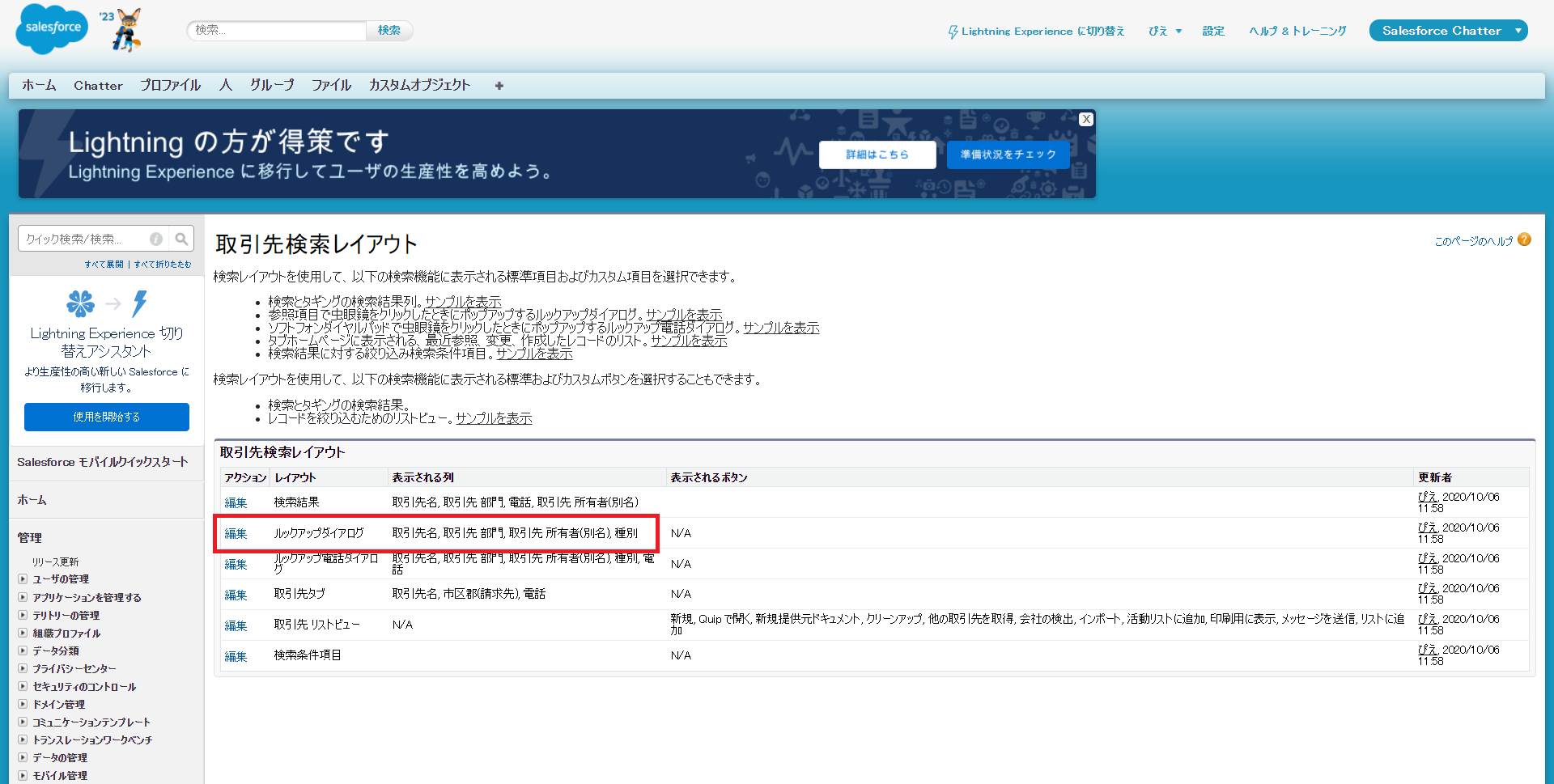Screen dimensions: 1554x784
Task: Click the quick find magnifier icon
Action: tap(182, 239)
